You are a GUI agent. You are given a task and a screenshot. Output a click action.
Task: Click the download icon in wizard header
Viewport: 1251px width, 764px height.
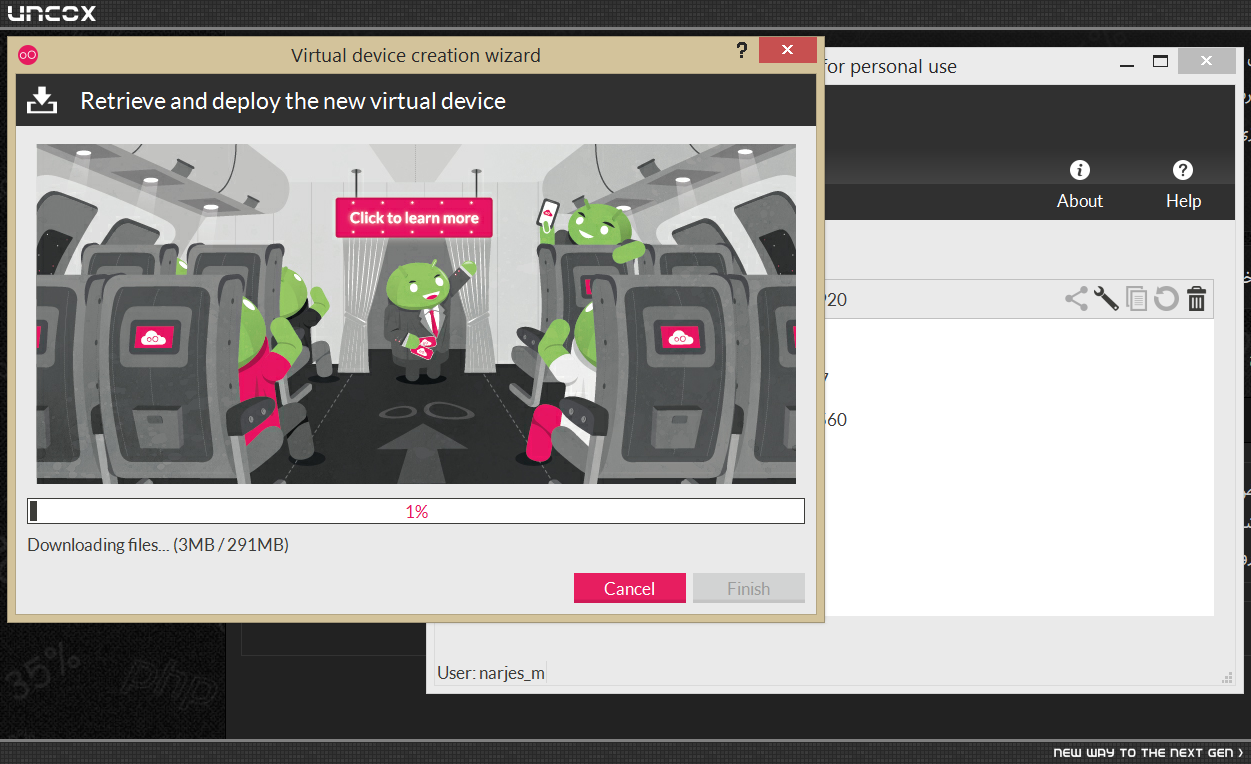42,100
